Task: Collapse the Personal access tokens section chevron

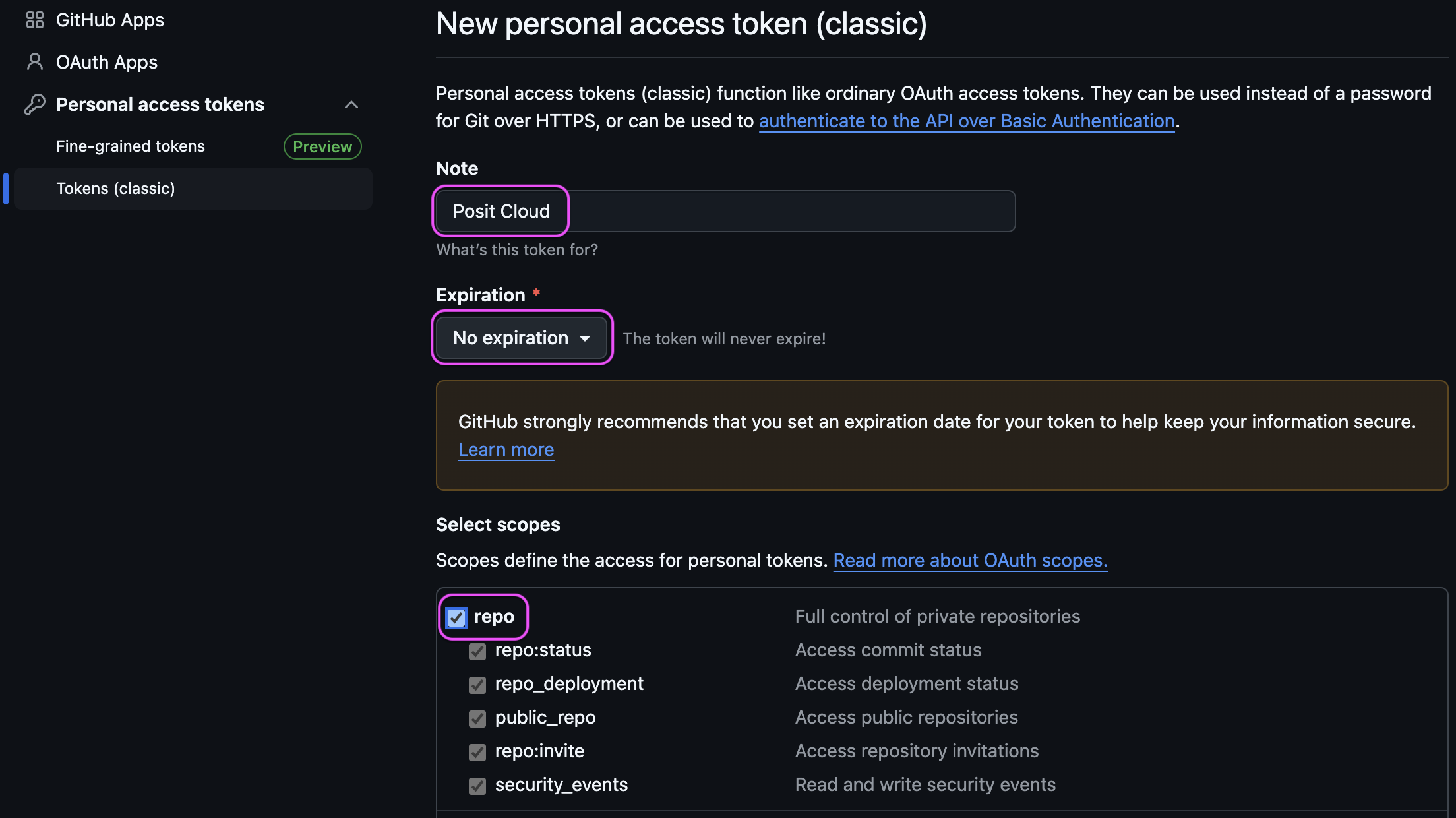Action: [x=351, y=104]
